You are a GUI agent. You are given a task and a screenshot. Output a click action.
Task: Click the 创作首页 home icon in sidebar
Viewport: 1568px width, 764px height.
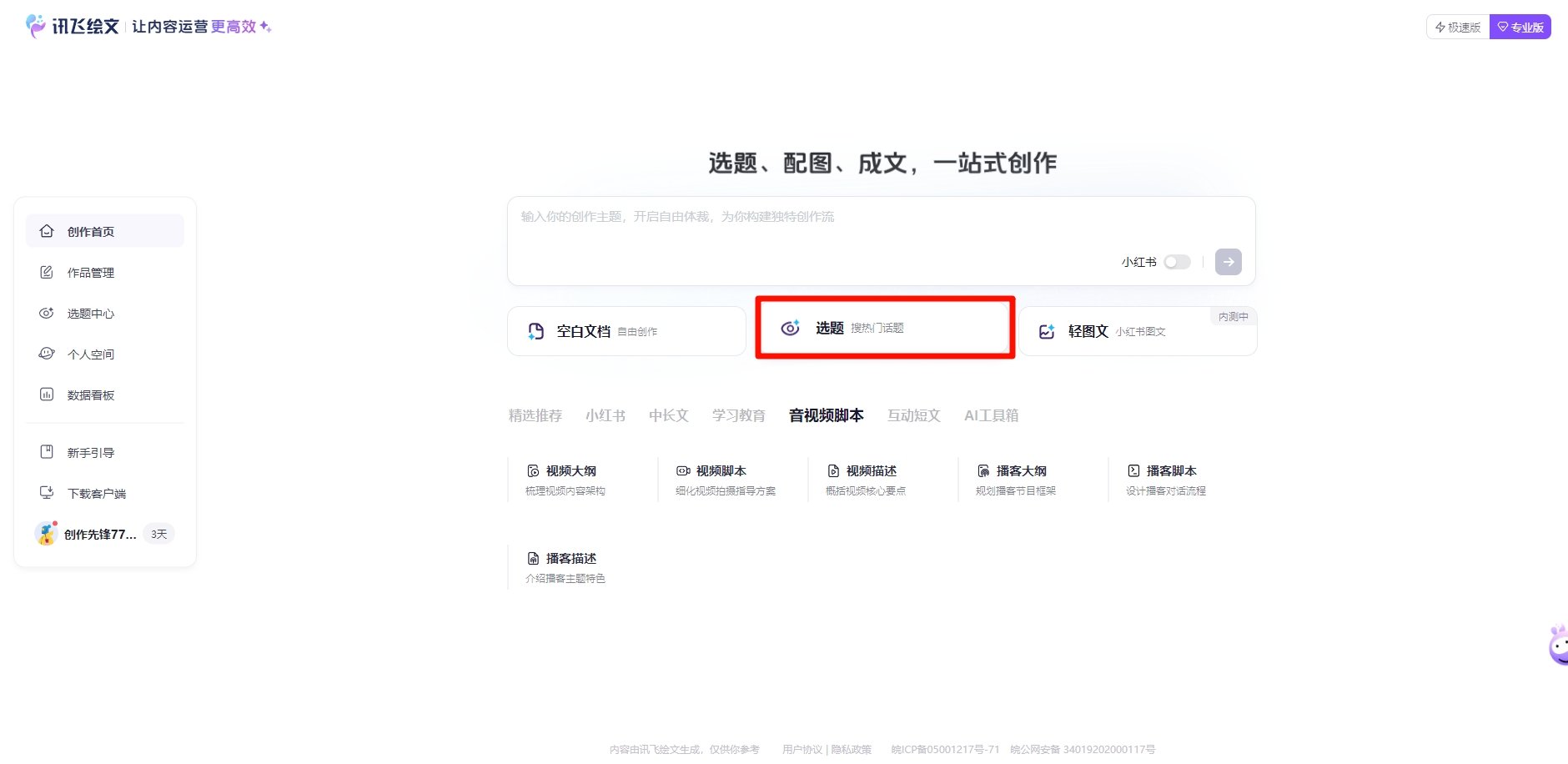click(47, 231)
